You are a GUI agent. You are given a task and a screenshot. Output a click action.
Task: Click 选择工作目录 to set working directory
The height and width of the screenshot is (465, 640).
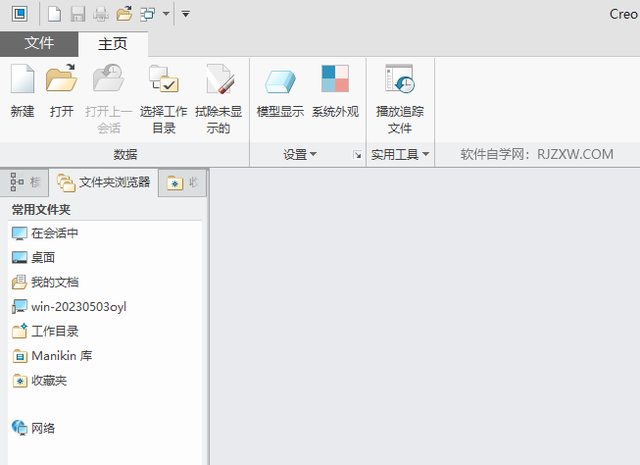tap(164, 99)
